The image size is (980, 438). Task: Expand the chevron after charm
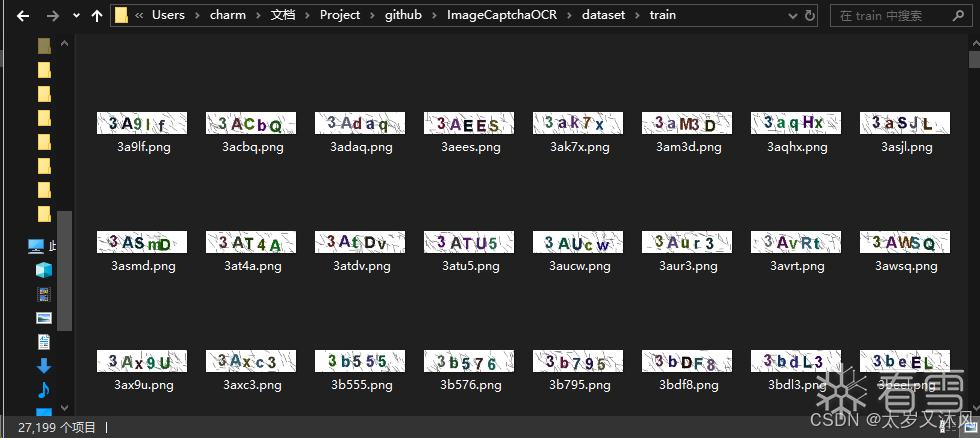coord(258,16)
